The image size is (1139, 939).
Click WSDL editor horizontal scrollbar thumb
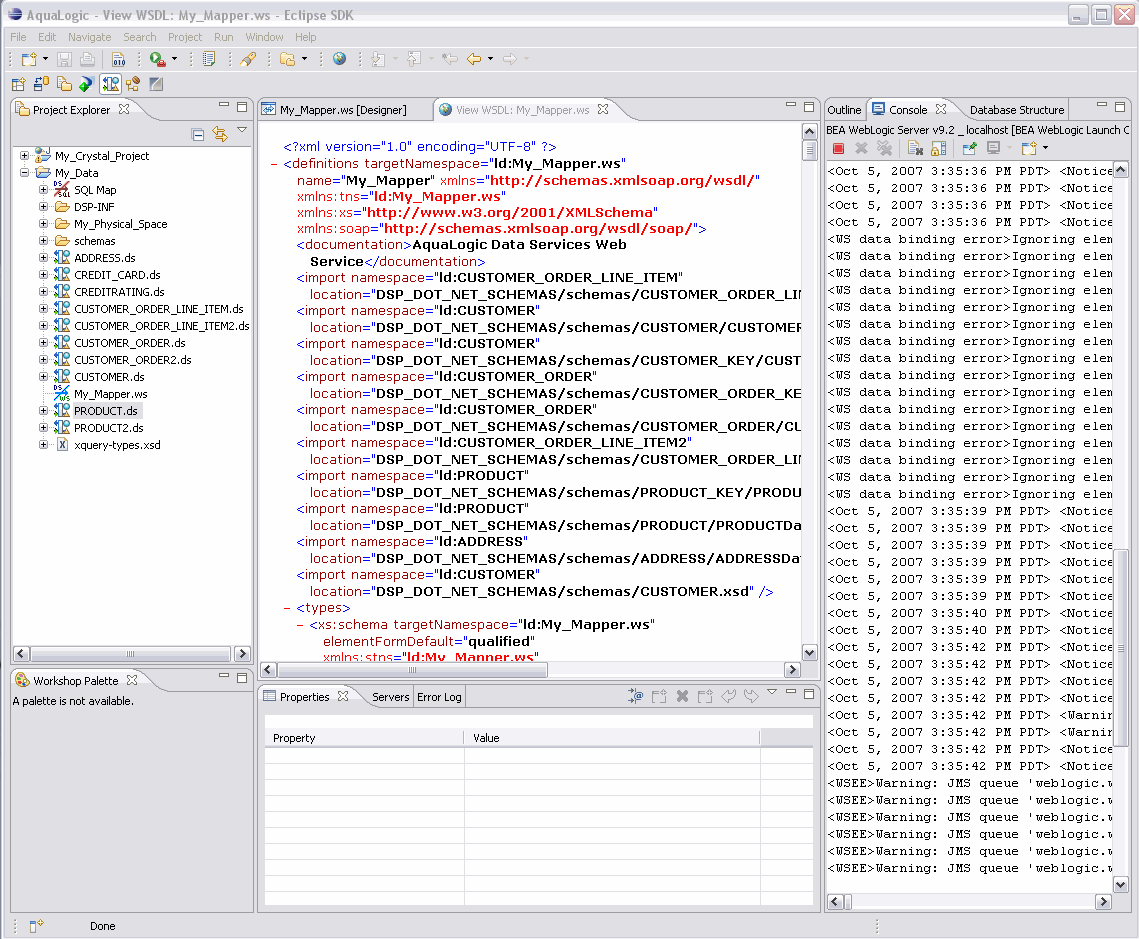coord(413,670)
